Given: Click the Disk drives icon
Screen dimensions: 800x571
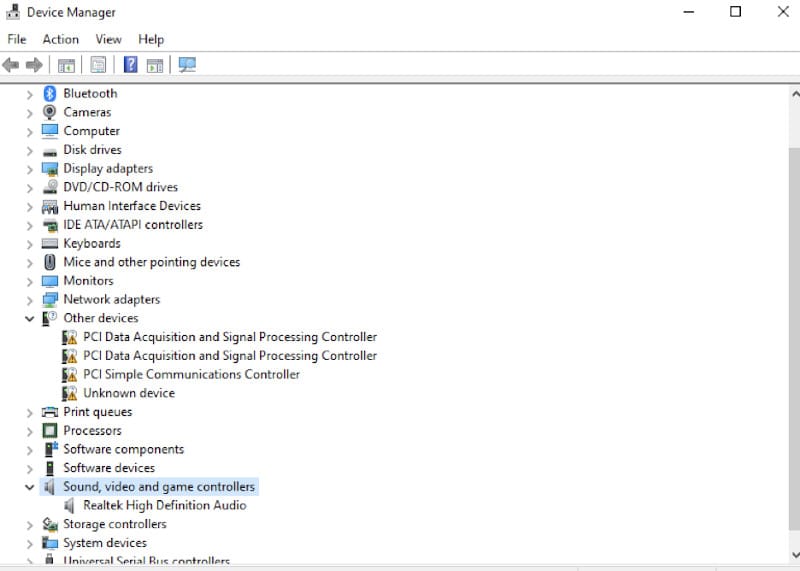Looking at the screenshot, I should click(x=50, y=152).
